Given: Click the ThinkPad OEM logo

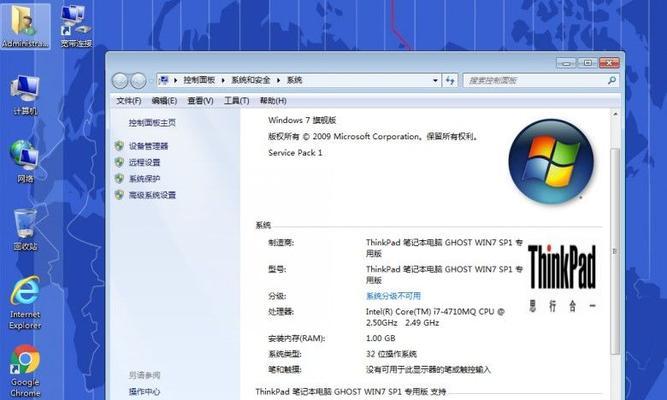Looking at the screenshot, I should [x=562, y=277].
